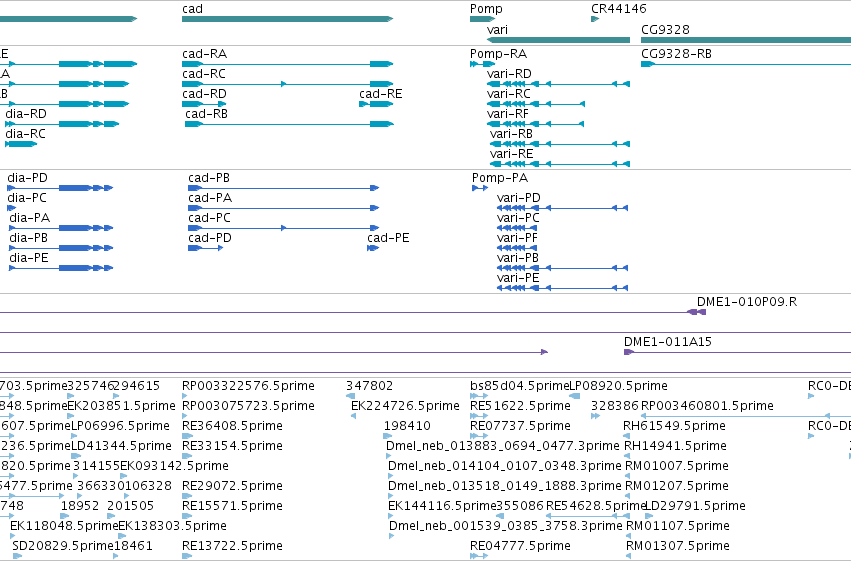Open the Dmel_neb_013518_0149_1888.3prime label
This screenshot has height=561, width=851.
coord(505,486)
